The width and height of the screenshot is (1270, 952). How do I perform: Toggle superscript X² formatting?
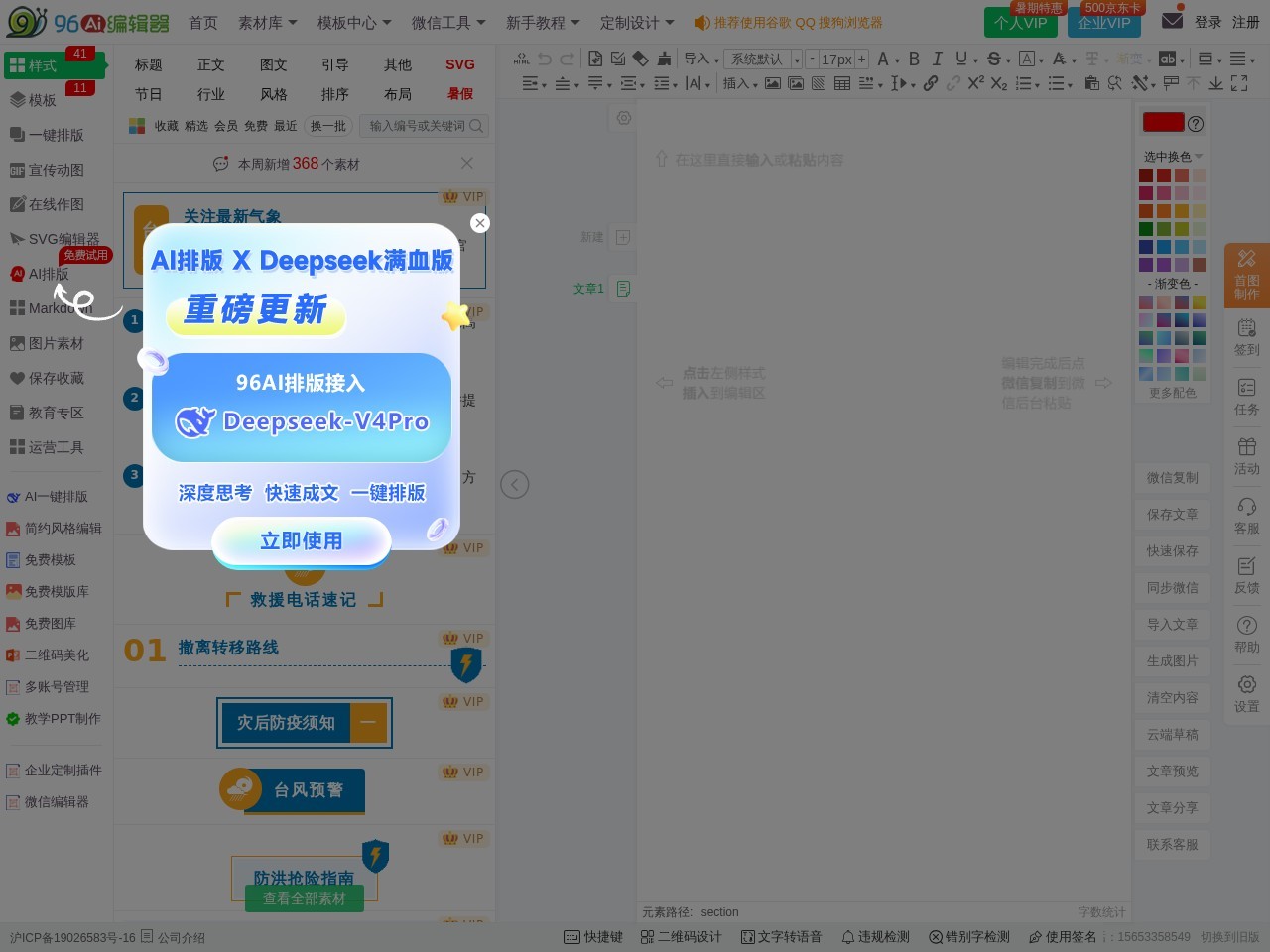point(975,83)
